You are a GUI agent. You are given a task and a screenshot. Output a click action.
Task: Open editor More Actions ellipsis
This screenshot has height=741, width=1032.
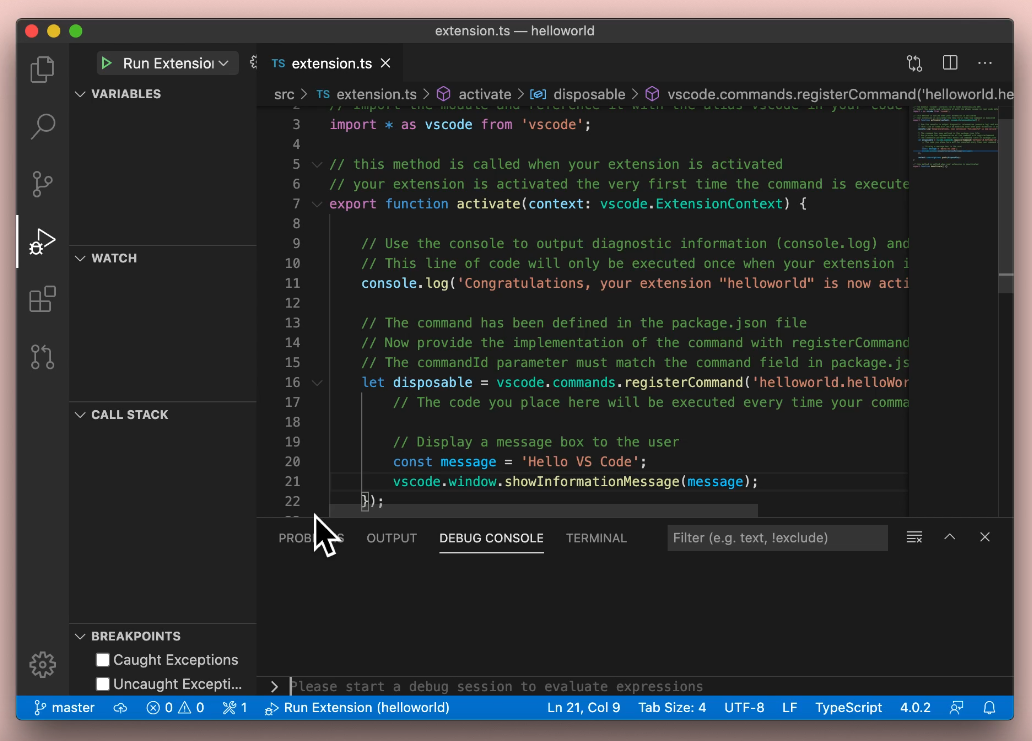(985, 63)
